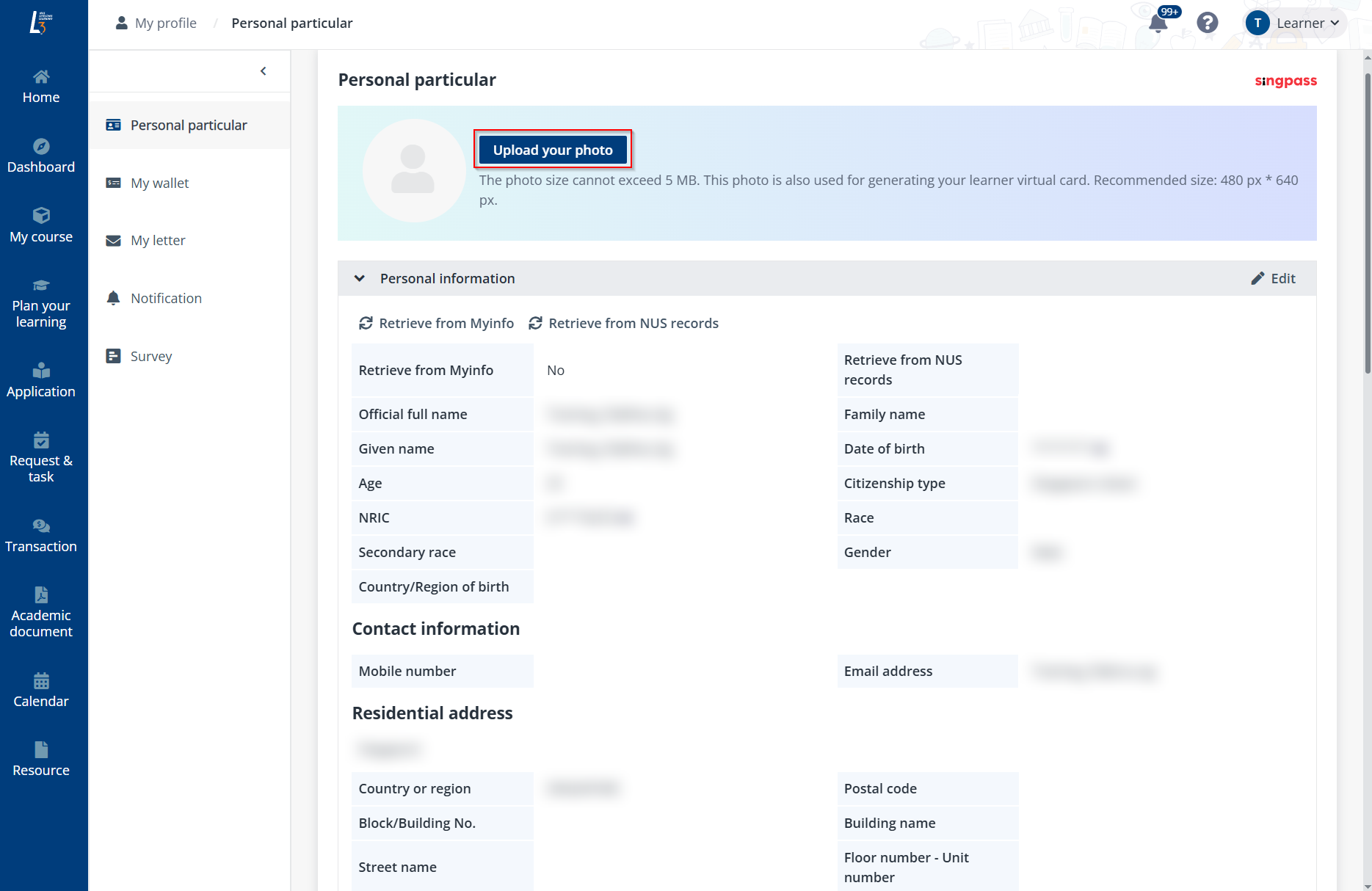Click the 'NRIC' field label
The height and width of the screenshot is (891, 1372).
click(x=374, y=517)
